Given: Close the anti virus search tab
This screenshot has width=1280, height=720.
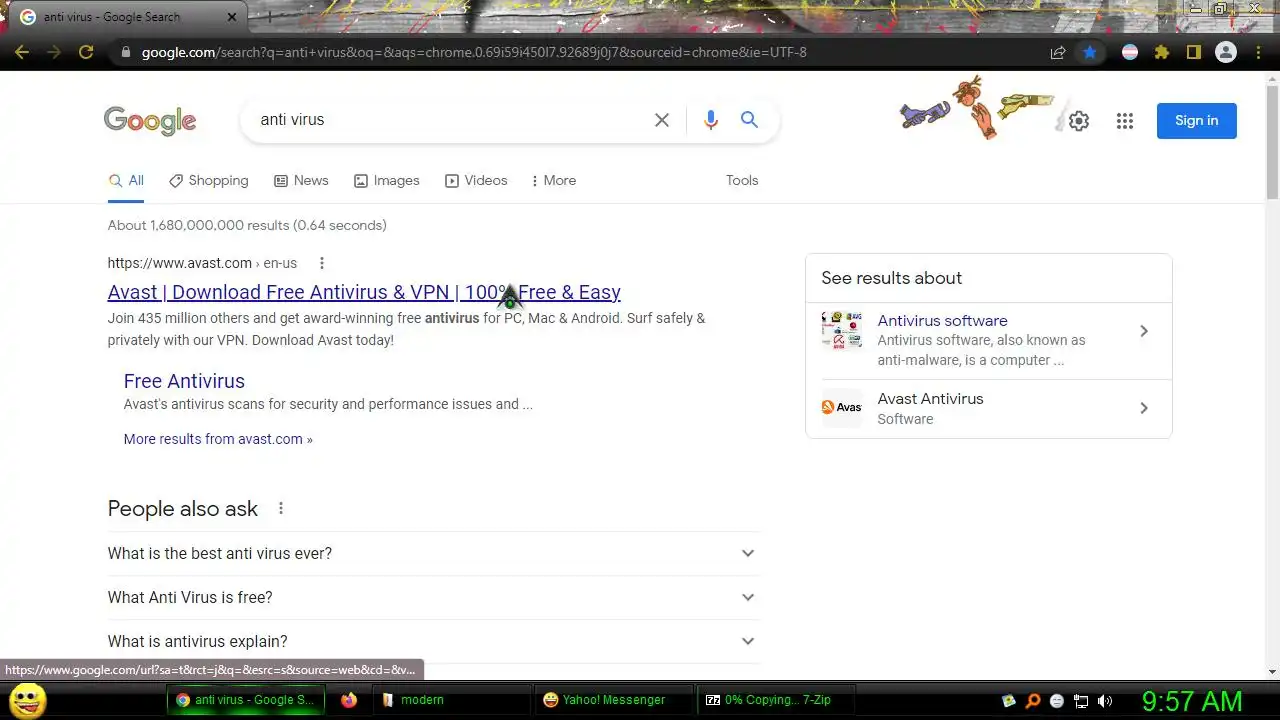Looking at the screenshot, I should [x=232, y=17].
